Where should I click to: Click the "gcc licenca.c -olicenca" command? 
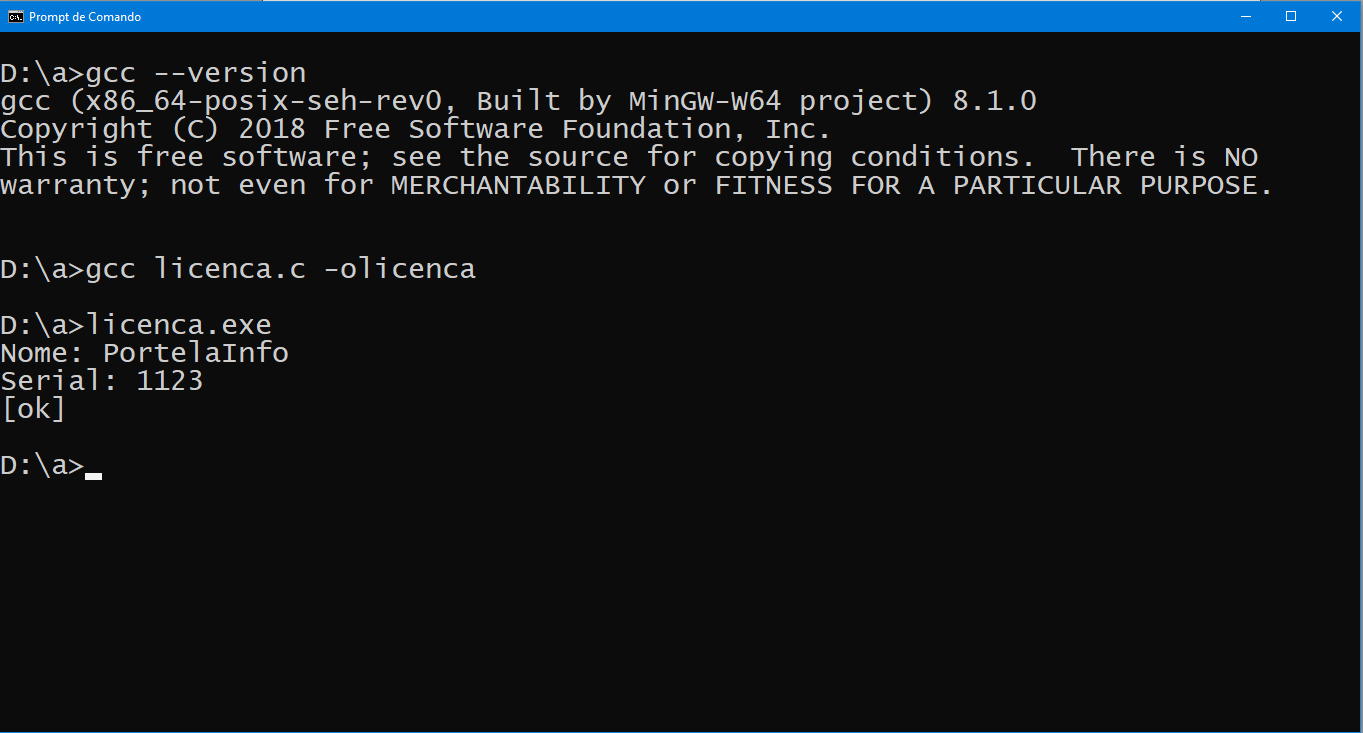(x=280, y=269)
